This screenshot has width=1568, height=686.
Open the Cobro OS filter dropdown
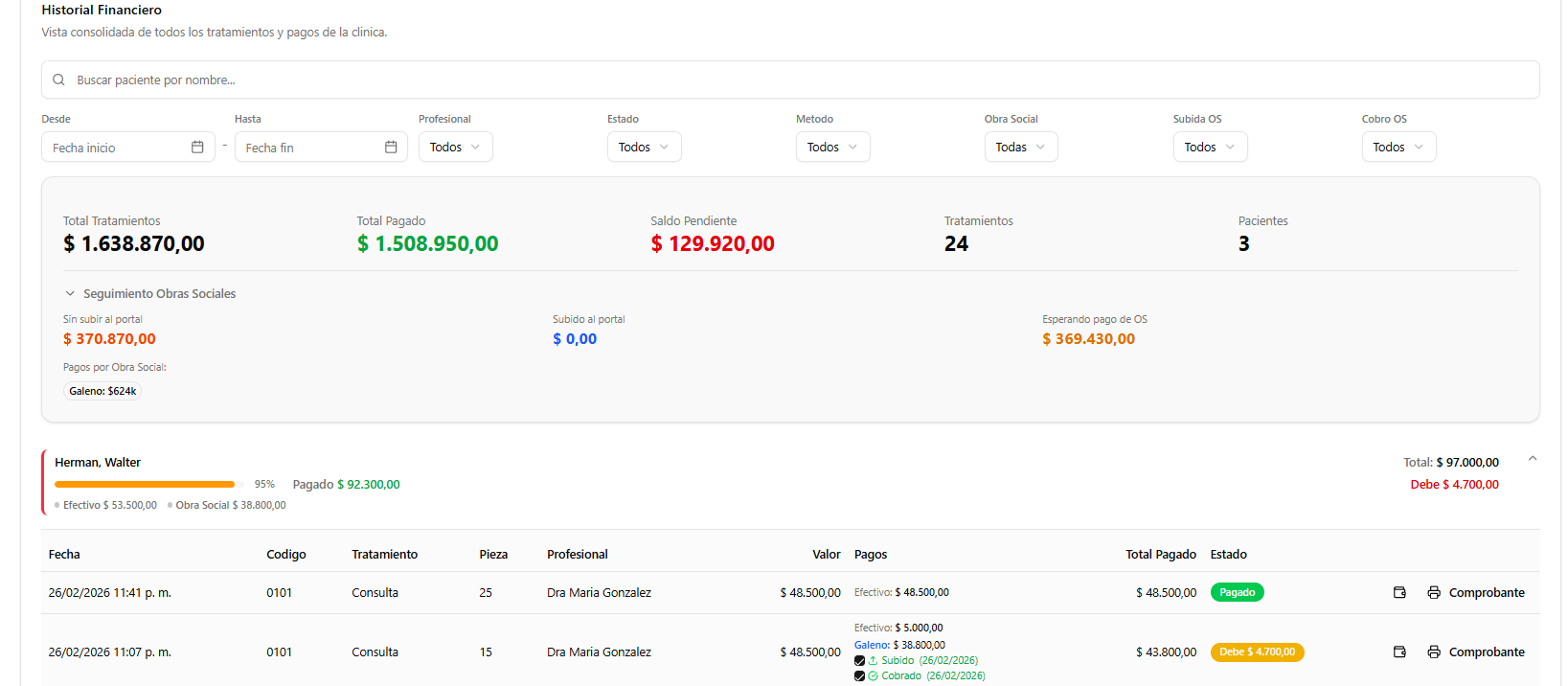tap(1398, 147)
